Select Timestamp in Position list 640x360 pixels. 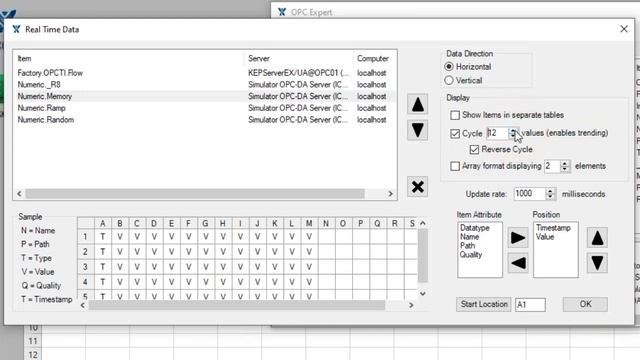[x=553, y=228]
